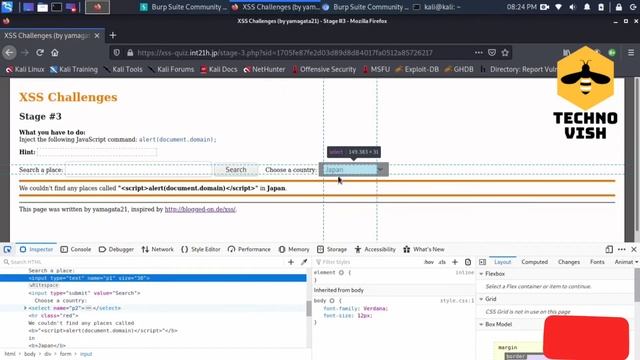Click the volume icon in the system tray
This screenshot has height=360, width=640.
coord(572,7)
